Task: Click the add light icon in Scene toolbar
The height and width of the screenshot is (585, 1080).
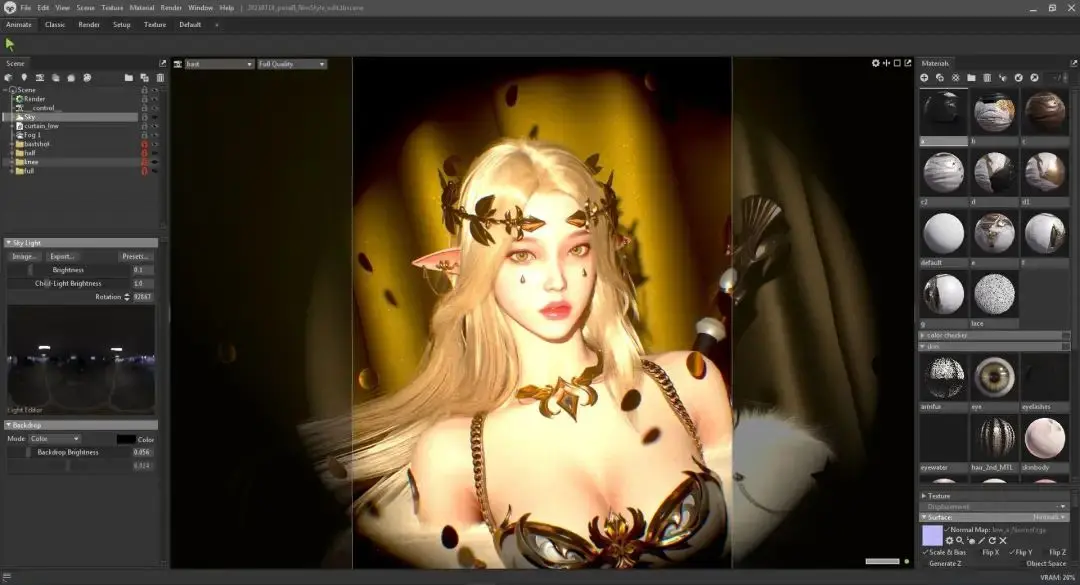Action: (24, 77)
